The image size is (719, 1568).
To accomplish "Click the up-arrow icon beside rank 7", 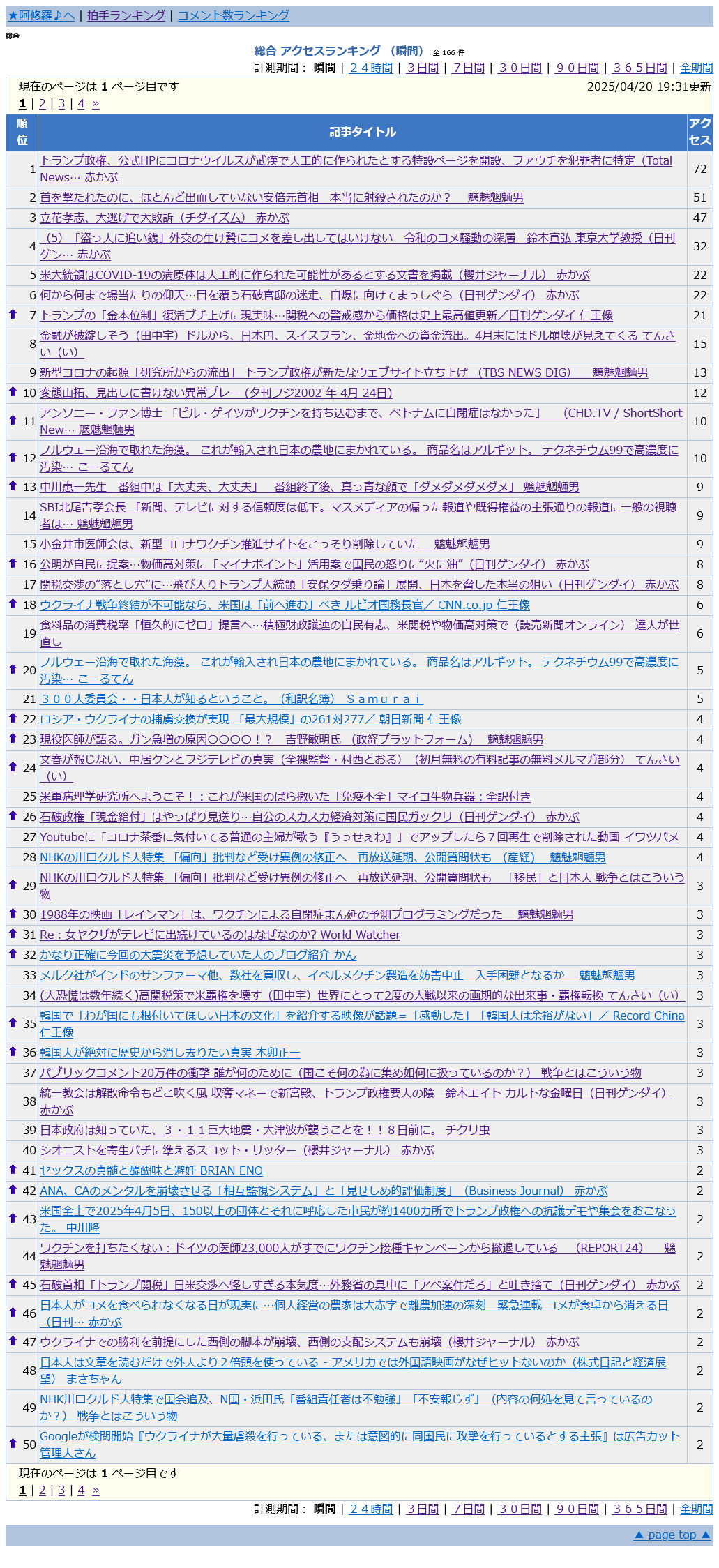I will pos(13,314).
